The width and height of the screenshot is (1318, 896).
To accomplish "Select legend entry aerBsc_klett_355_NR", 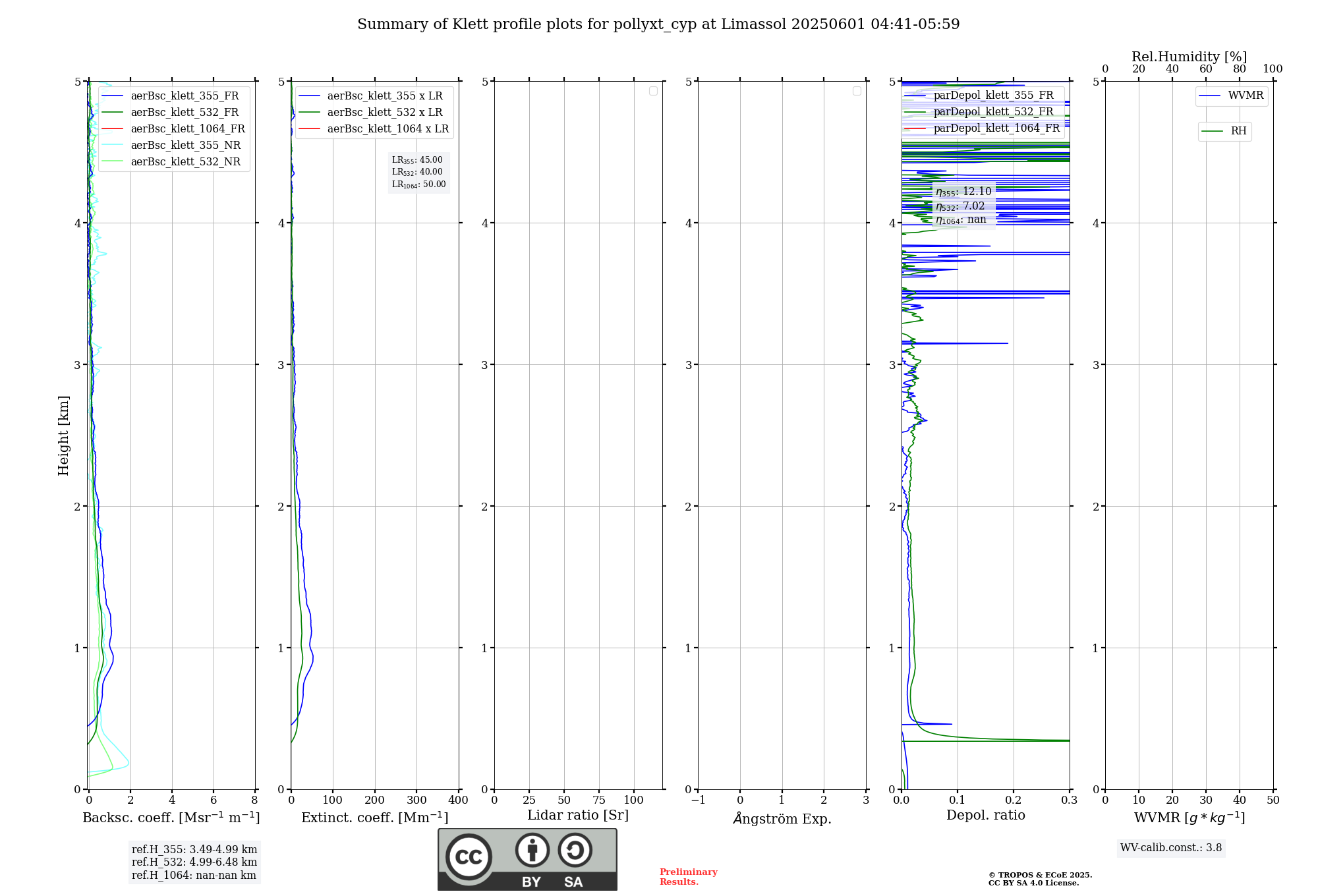I will click(173, 146).
